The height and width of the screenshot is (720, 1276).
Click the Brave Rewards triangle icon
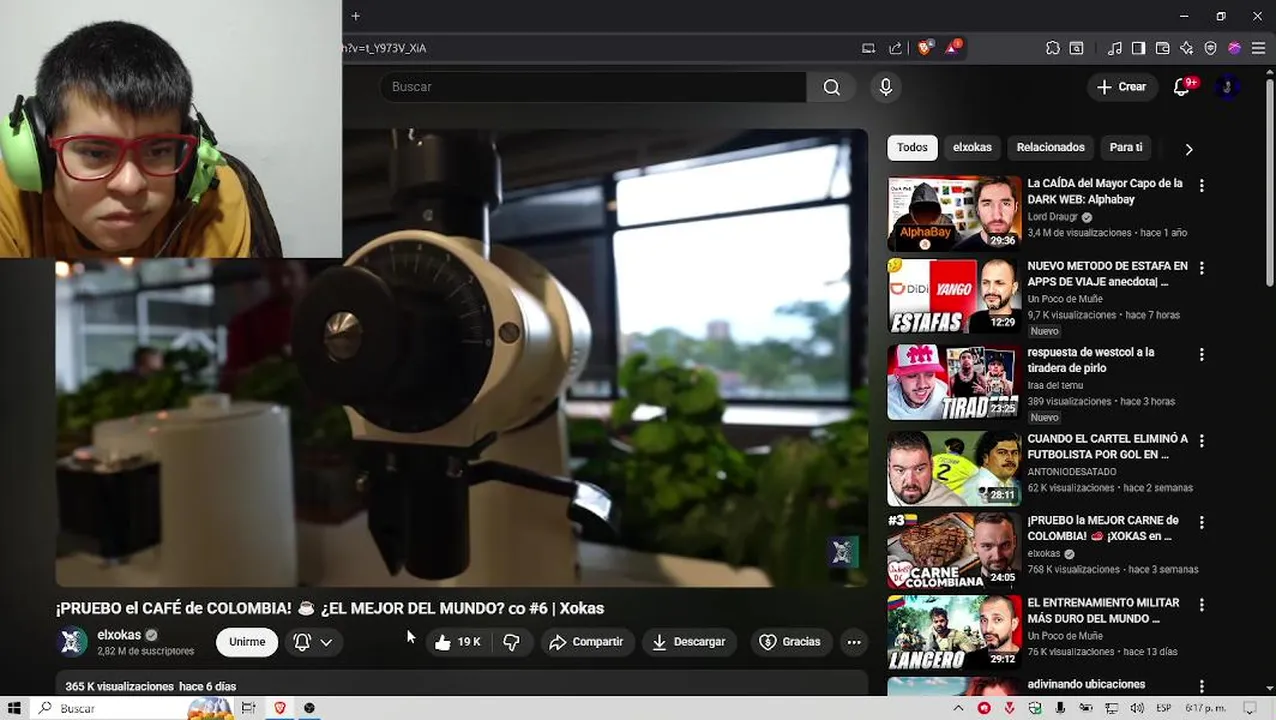[952, 48]
